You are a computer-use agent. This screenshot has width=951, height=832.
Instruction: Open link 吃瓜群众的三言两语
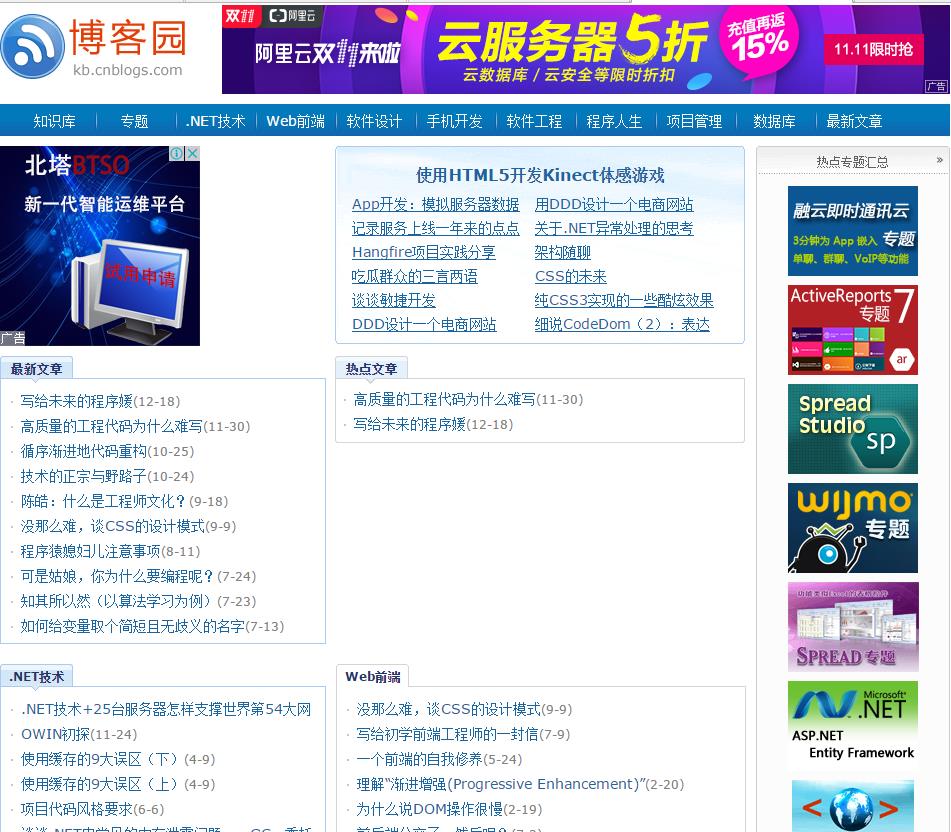[414, 277]
